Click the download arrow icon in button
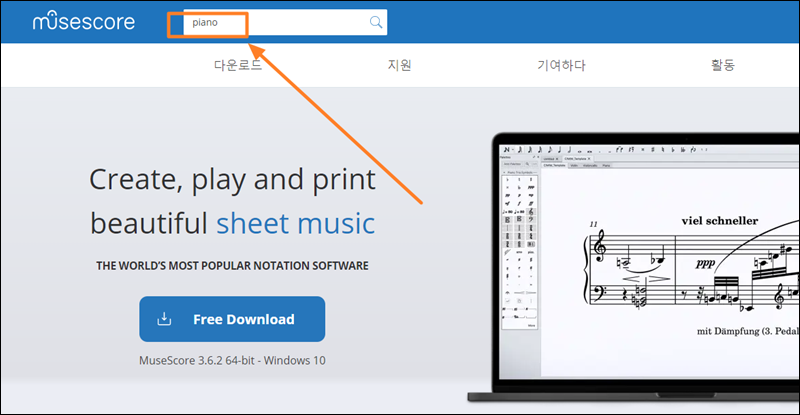This screenshot has width=800, height=415. (x=164, y=319)
